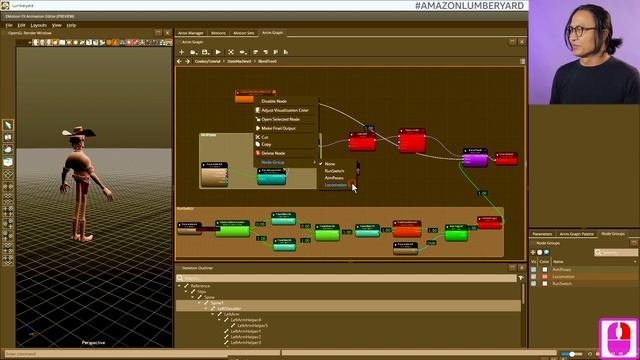Switch to the Anim Graph Palette tab

pos(576,234)
